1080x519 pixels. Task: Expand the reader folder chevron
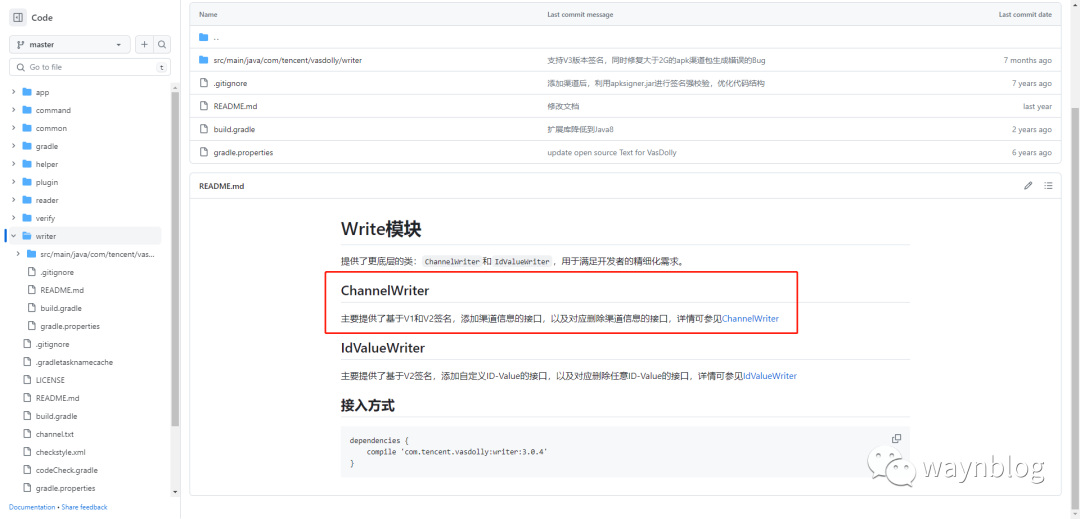coord(13,200)
